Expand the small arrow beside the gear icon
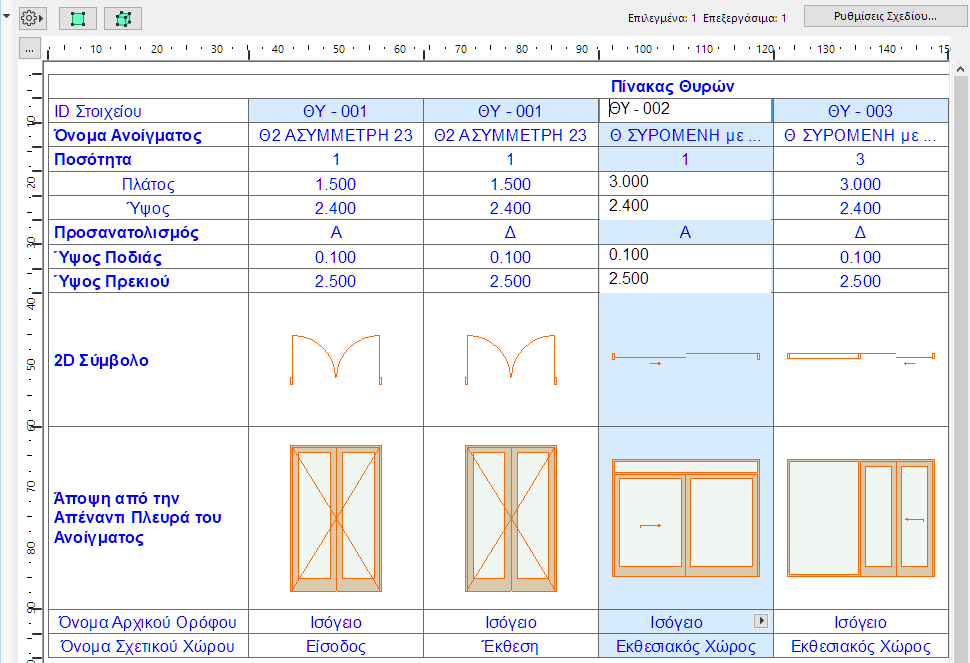Viewport: 970px width, 663px height. 43,17
